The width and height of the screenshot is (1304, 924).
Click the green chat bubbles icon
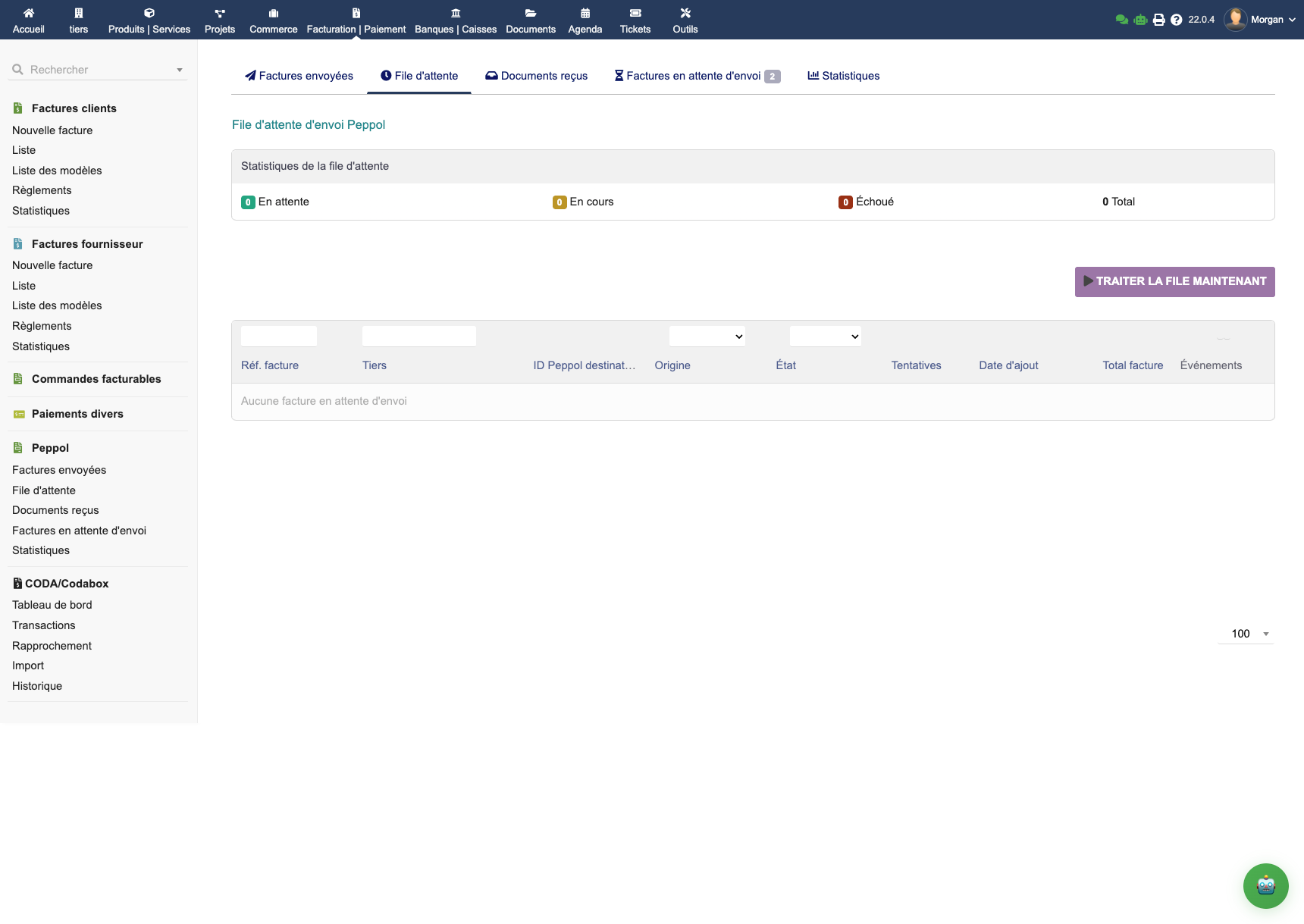[1121, 20]
